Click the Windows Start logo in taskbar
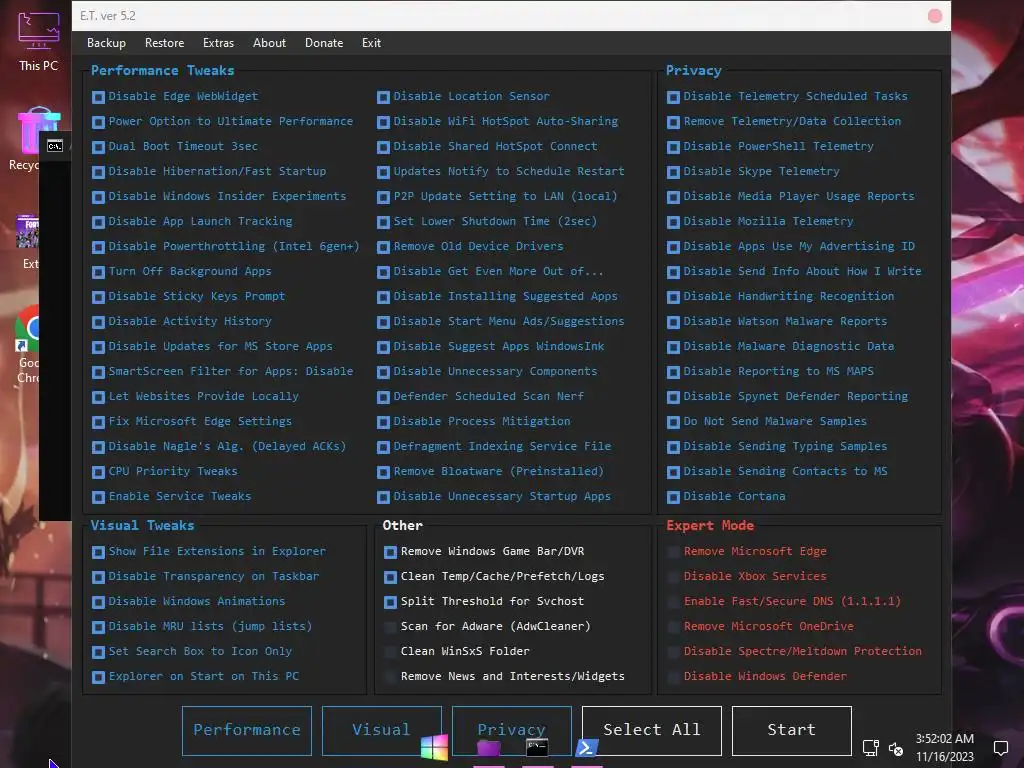 [x=434, y=747]
